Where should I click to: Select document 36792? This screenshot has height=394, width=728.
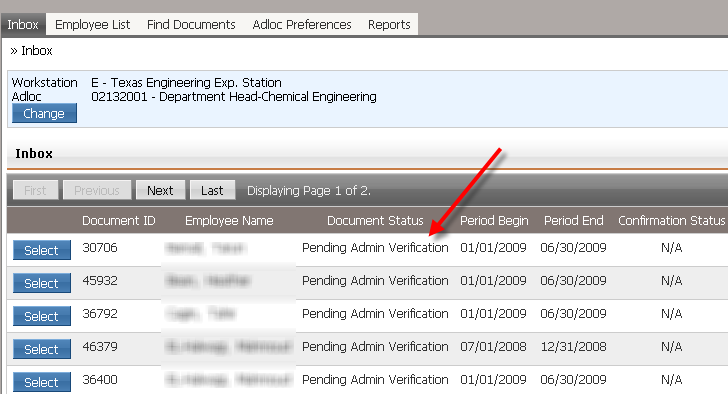(42, 316)
